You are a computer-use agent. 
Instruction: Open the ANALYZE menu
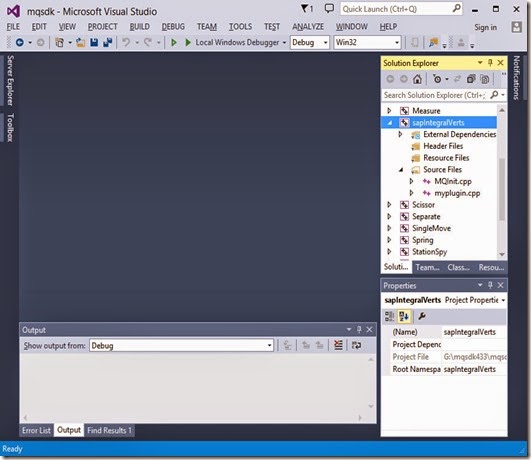pos(308,27)
